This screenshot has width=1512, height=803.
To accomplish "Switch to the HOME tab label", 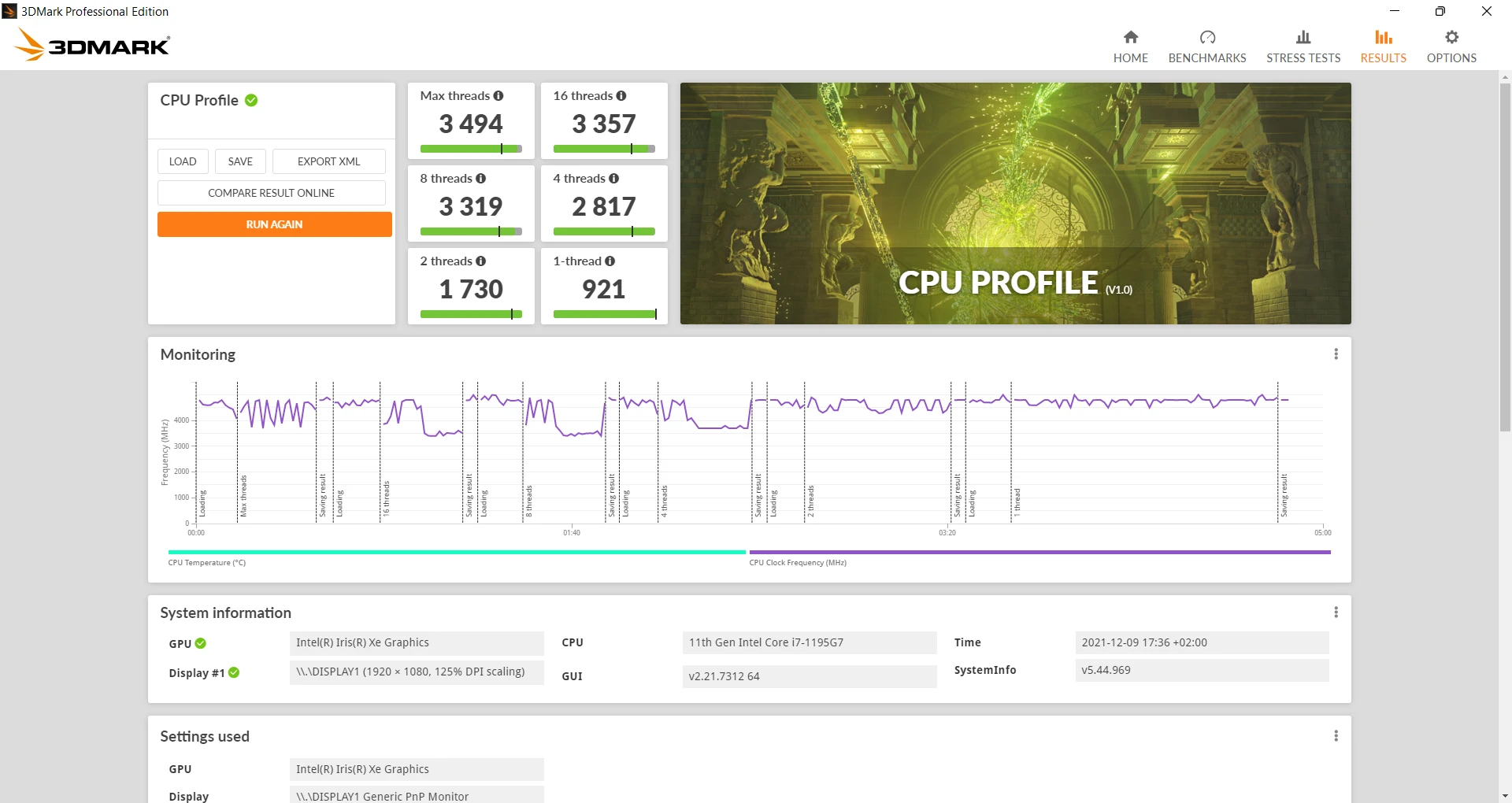I will [x=1131, y=58].
